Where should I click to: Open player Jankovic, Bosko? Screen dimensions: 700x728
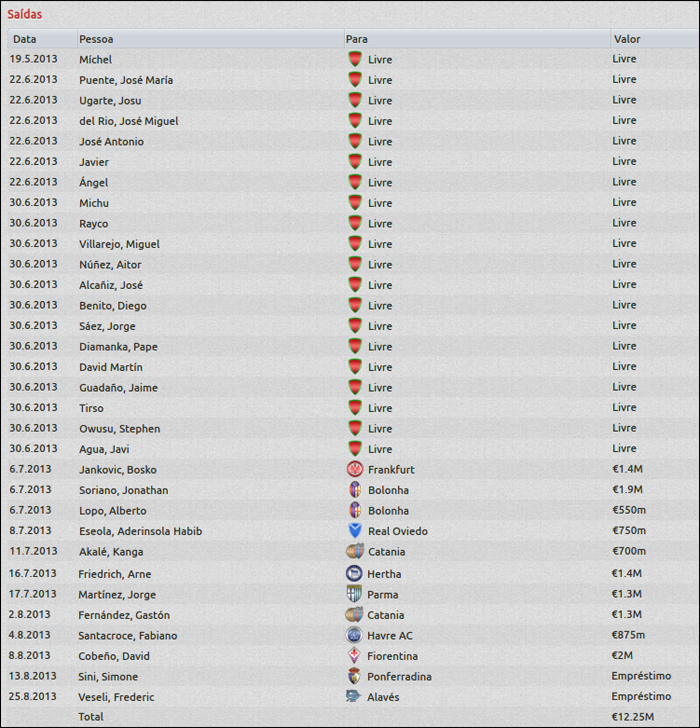118,470
